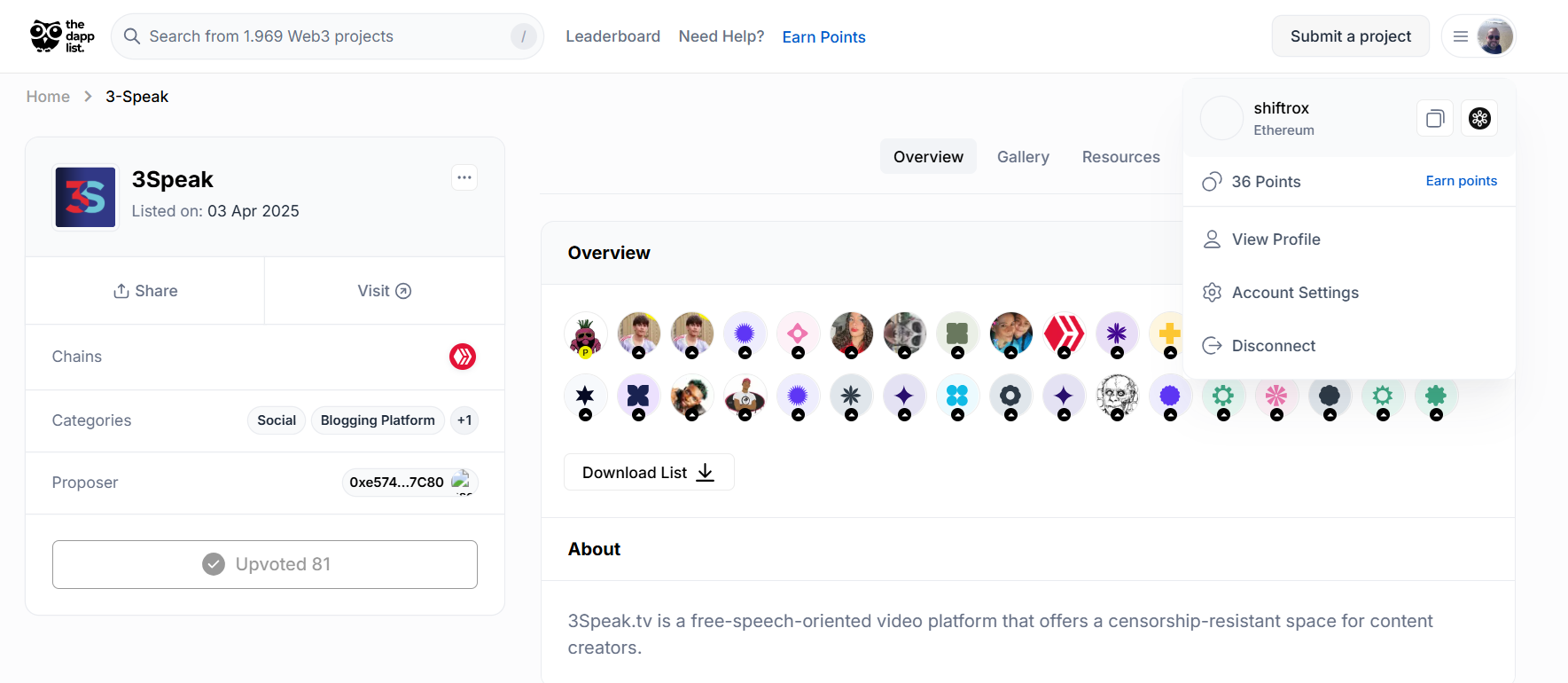The width and height of the screenshot is (1568, 683).
Task: Click The Dapp List owl logo
Action: click(x=62, y=36)
